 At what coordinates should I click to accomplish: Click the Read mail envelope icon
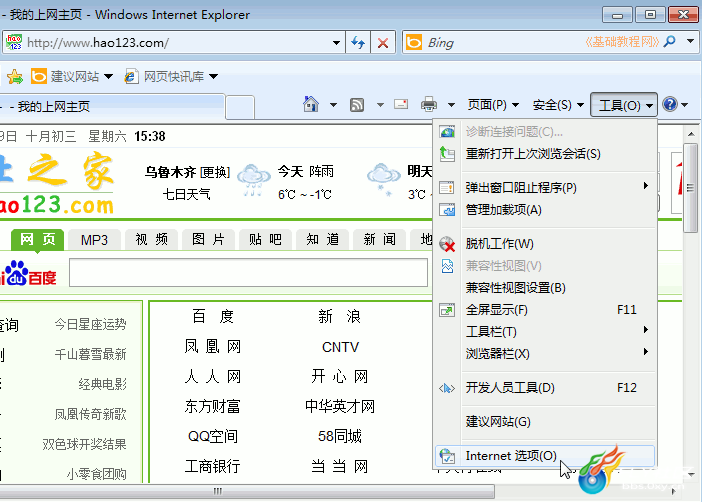coord(401,104)
